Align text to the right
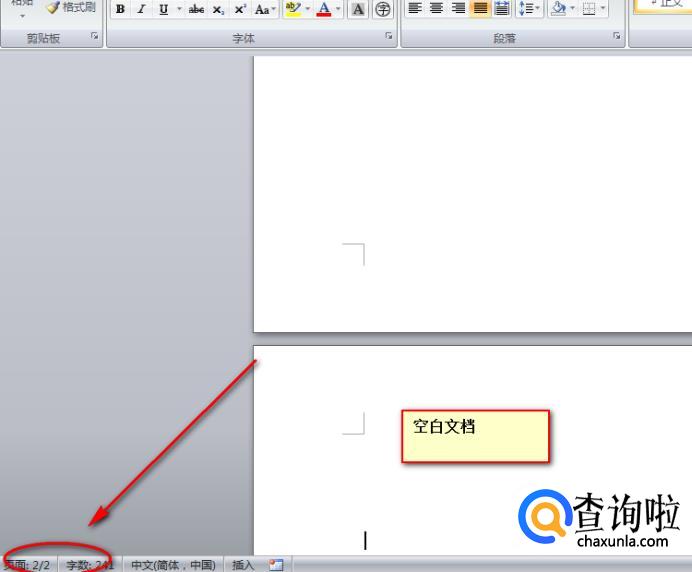 (458, 8)
